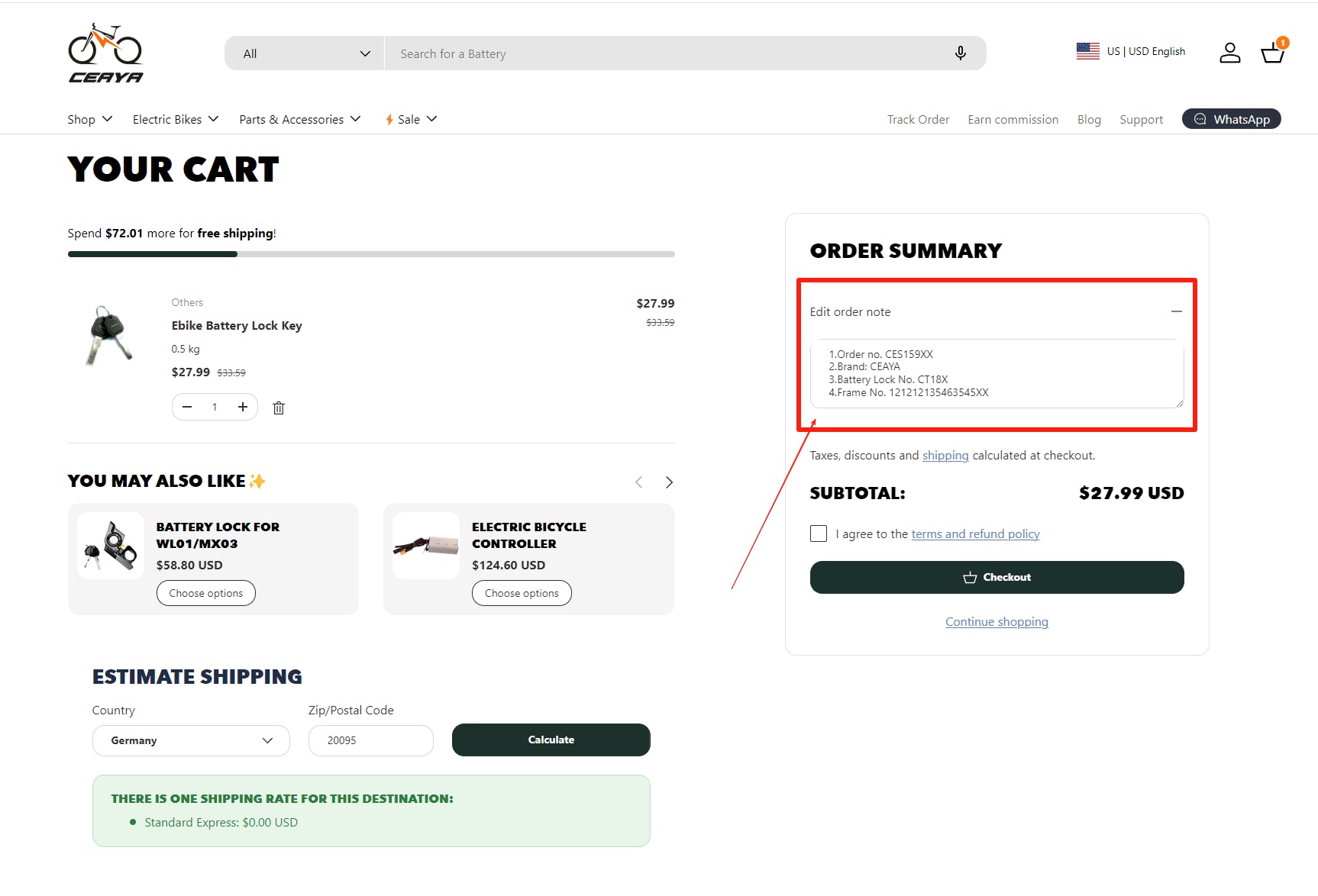The height and width of the screenshot is (896, 1318).
Task: Open the All category search dropdown
Action: (305, 53)
